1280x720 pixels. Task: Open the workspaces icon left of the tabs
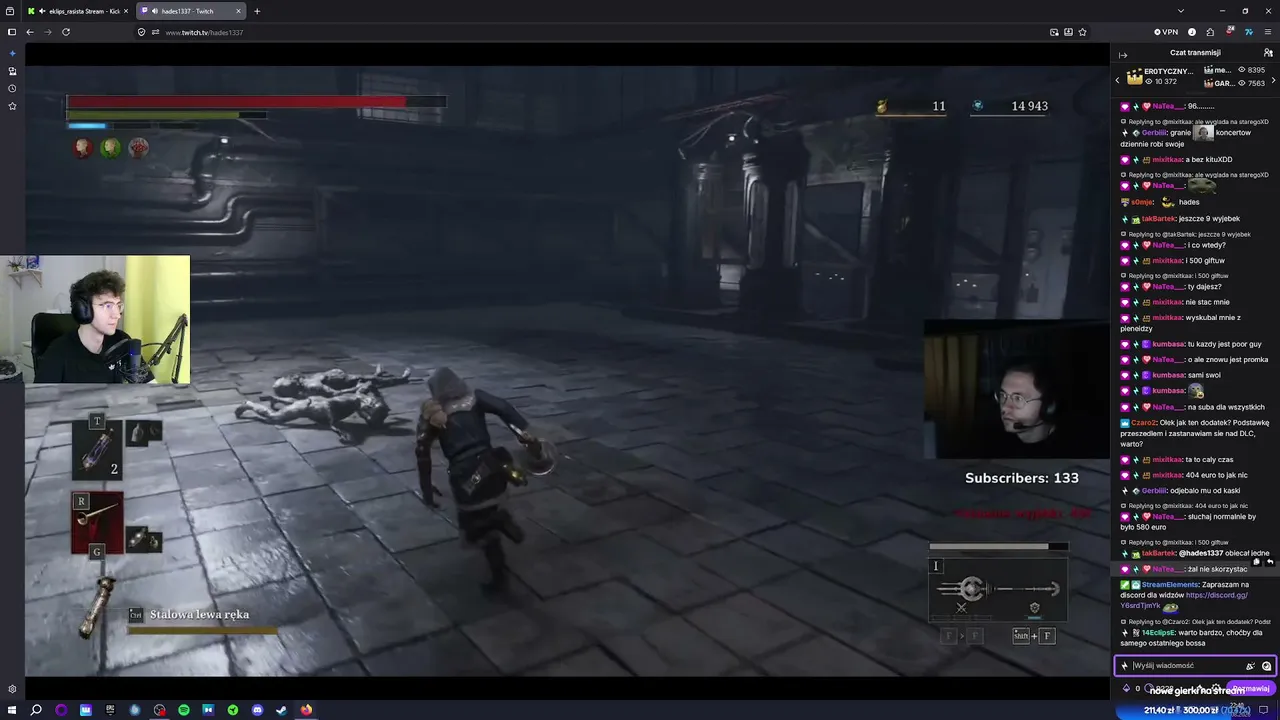click(x=12, y=11)
